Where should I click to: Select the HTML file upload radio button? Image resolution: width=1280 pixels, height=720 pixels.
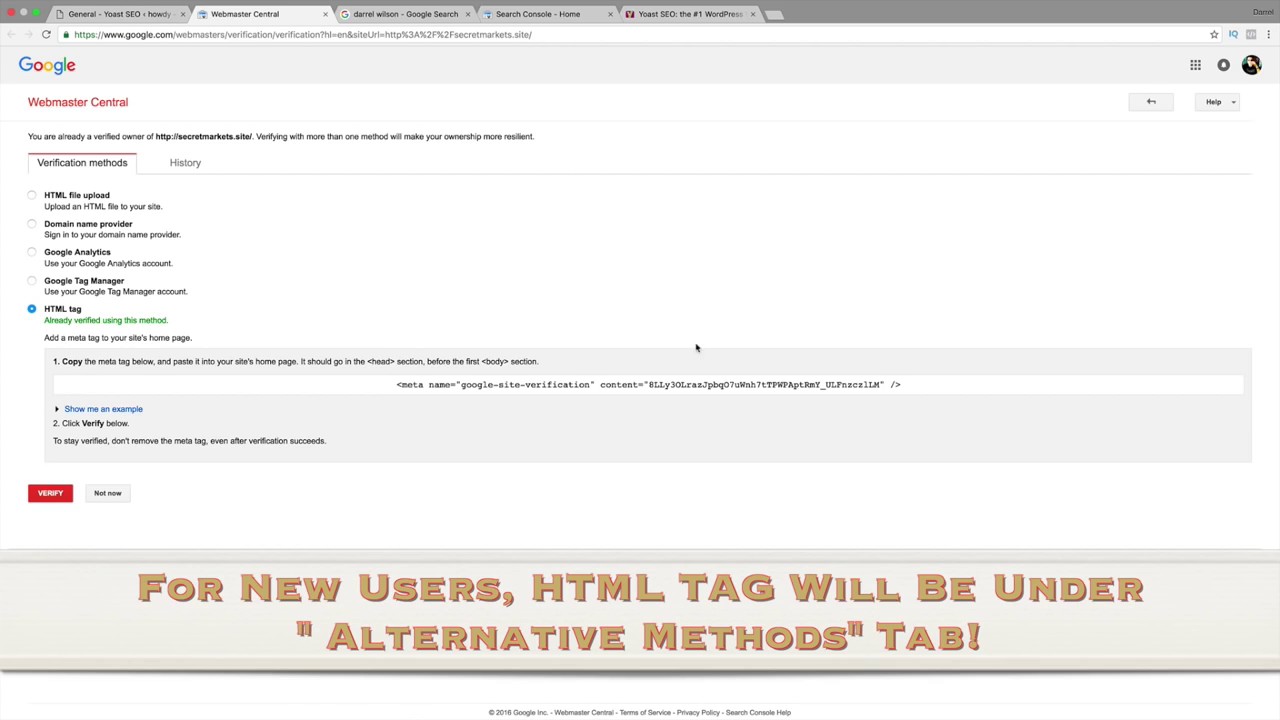[x=32, y=195]
